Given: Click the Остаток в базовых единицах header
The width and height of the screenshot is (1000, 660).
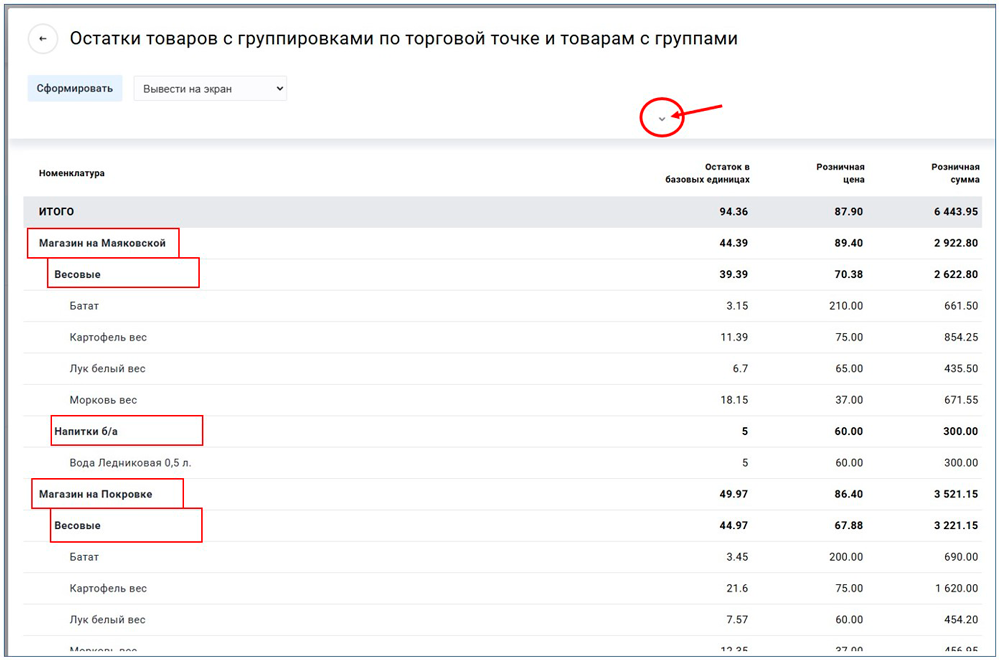Looking at the screenshot, I should (x=708, y=173).
